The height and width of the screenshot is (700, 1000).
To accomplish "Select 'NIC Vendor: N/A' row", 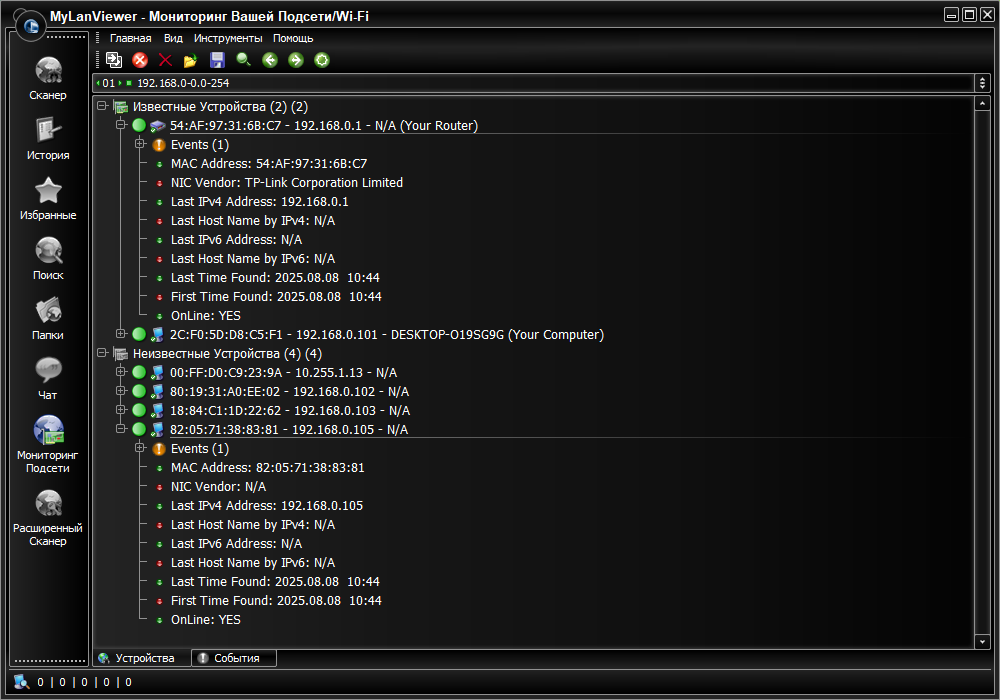I will pyautogui.click(x=218, y=486).
